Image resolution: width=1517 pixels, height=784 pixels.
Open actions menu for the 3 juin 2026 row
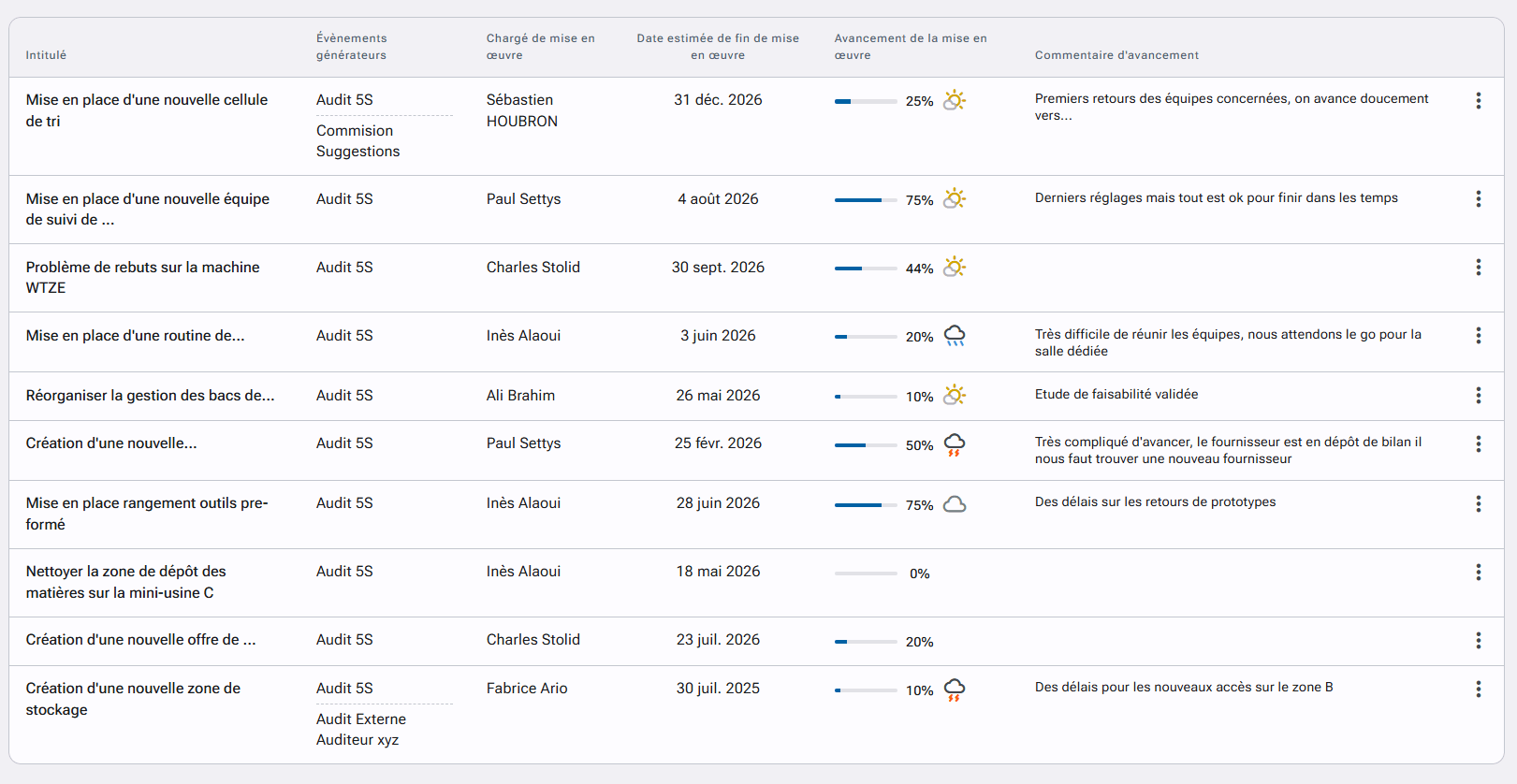[x=1478, y=335]
